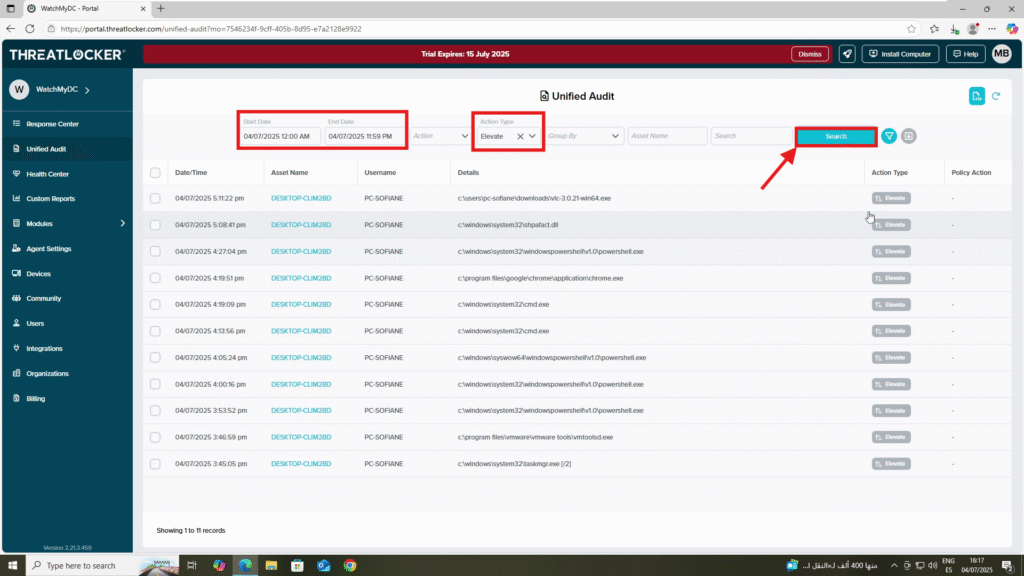Open Custom Reports in the sidebar

(50, 199)
